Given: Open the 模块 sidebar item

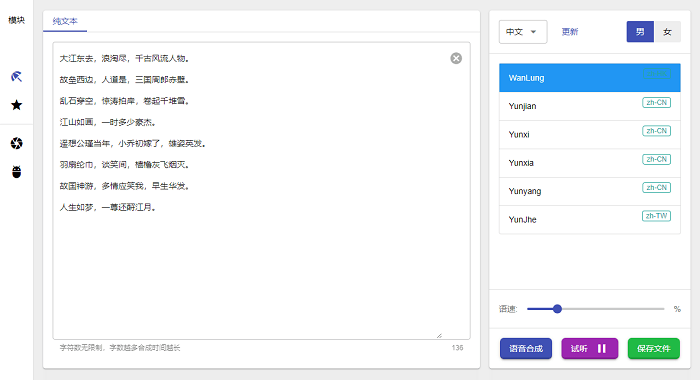Looking at the screenshot, I should 17,20.
